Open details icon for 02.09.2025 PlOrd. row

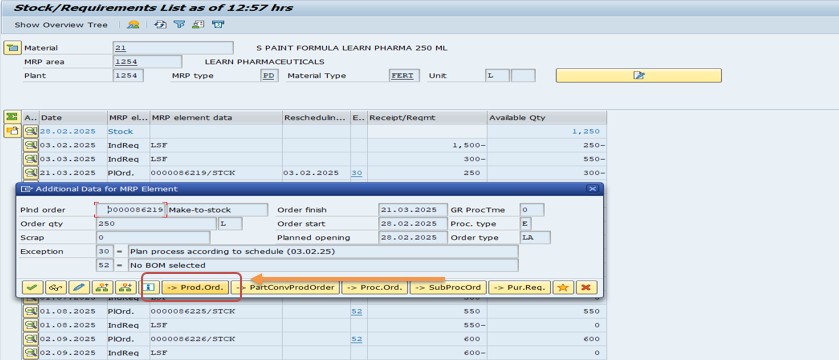[x=30, y=339]
